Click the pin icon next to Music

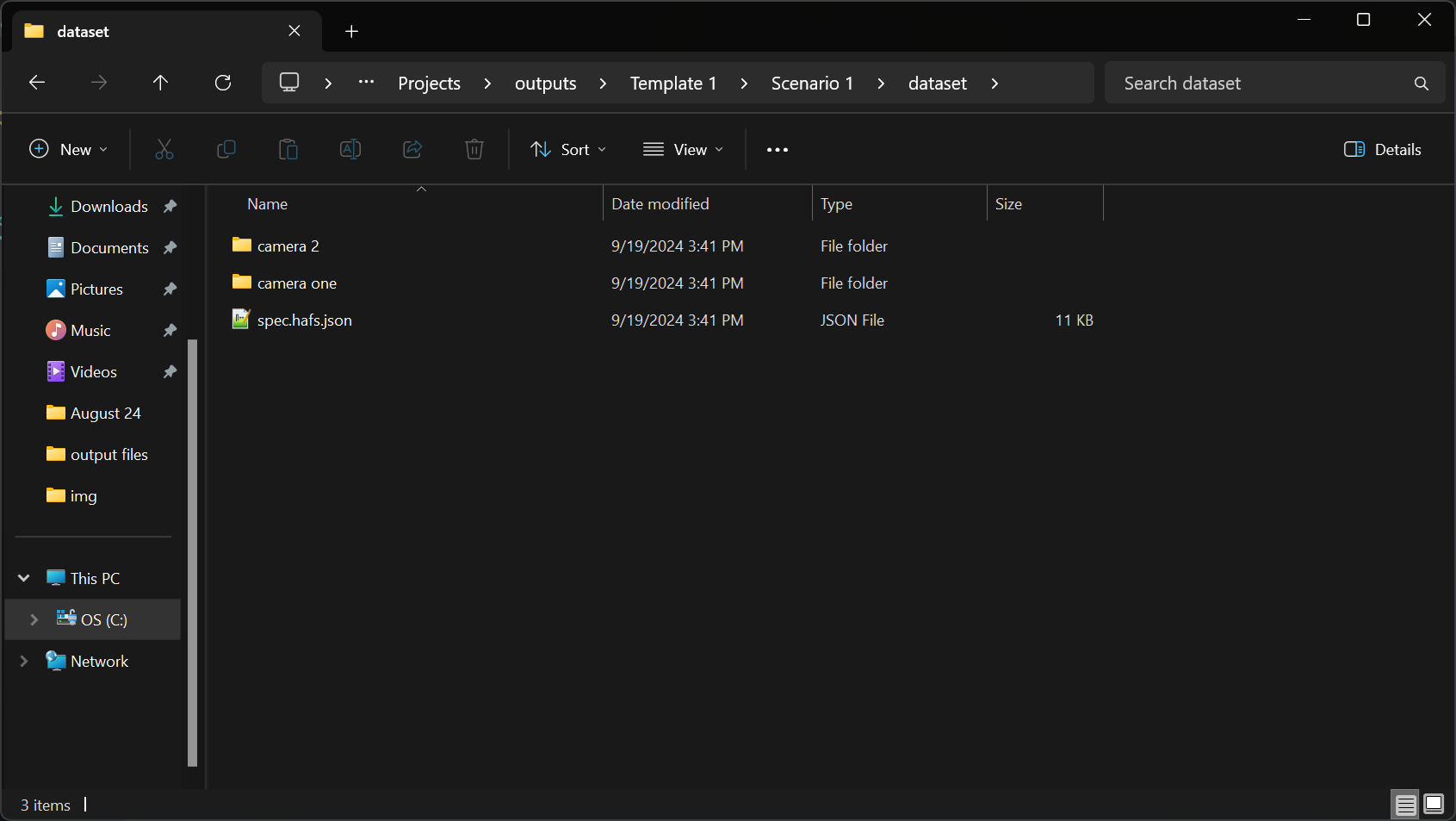click(170, 330)
